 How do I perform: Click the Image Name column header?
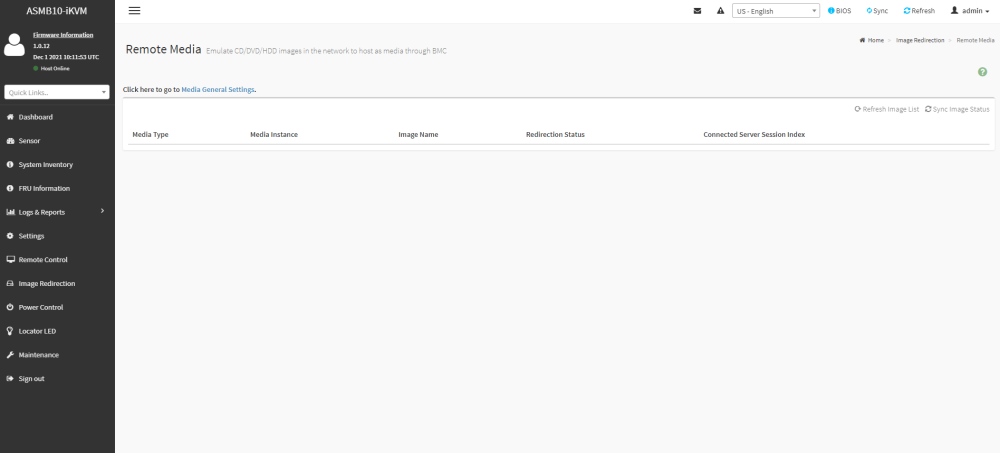click(418, 135)
